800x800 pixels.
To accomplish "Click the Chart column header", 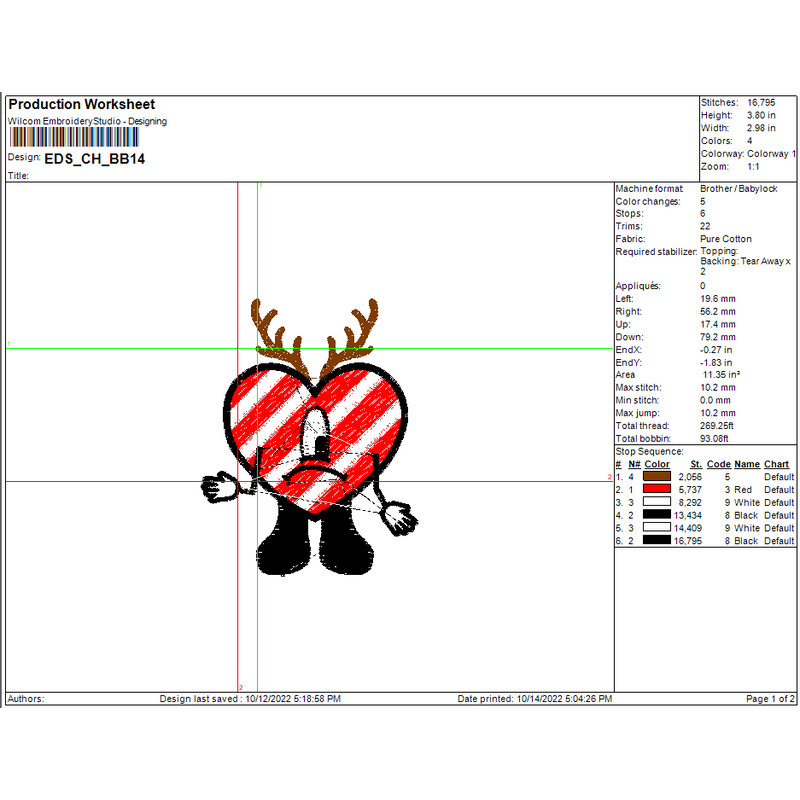I will pyautogui.click(x=776, y=464).
